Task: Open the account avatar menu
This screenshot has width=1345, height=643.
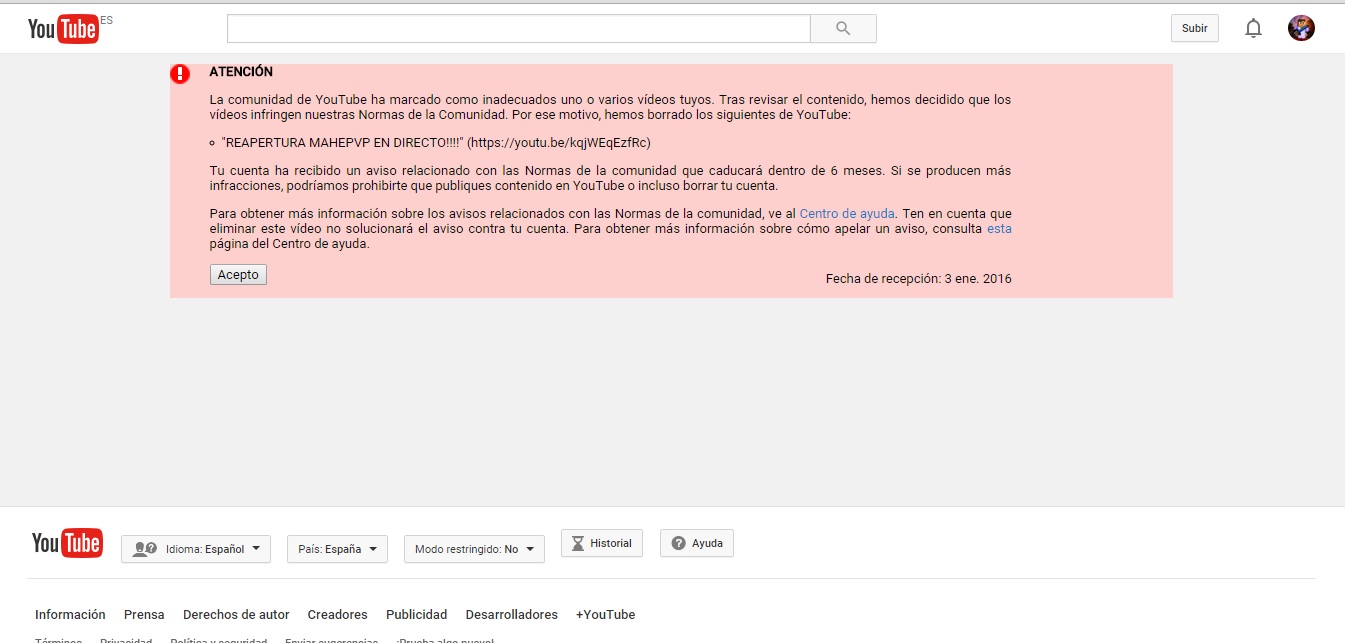Action: [1301, 28]
